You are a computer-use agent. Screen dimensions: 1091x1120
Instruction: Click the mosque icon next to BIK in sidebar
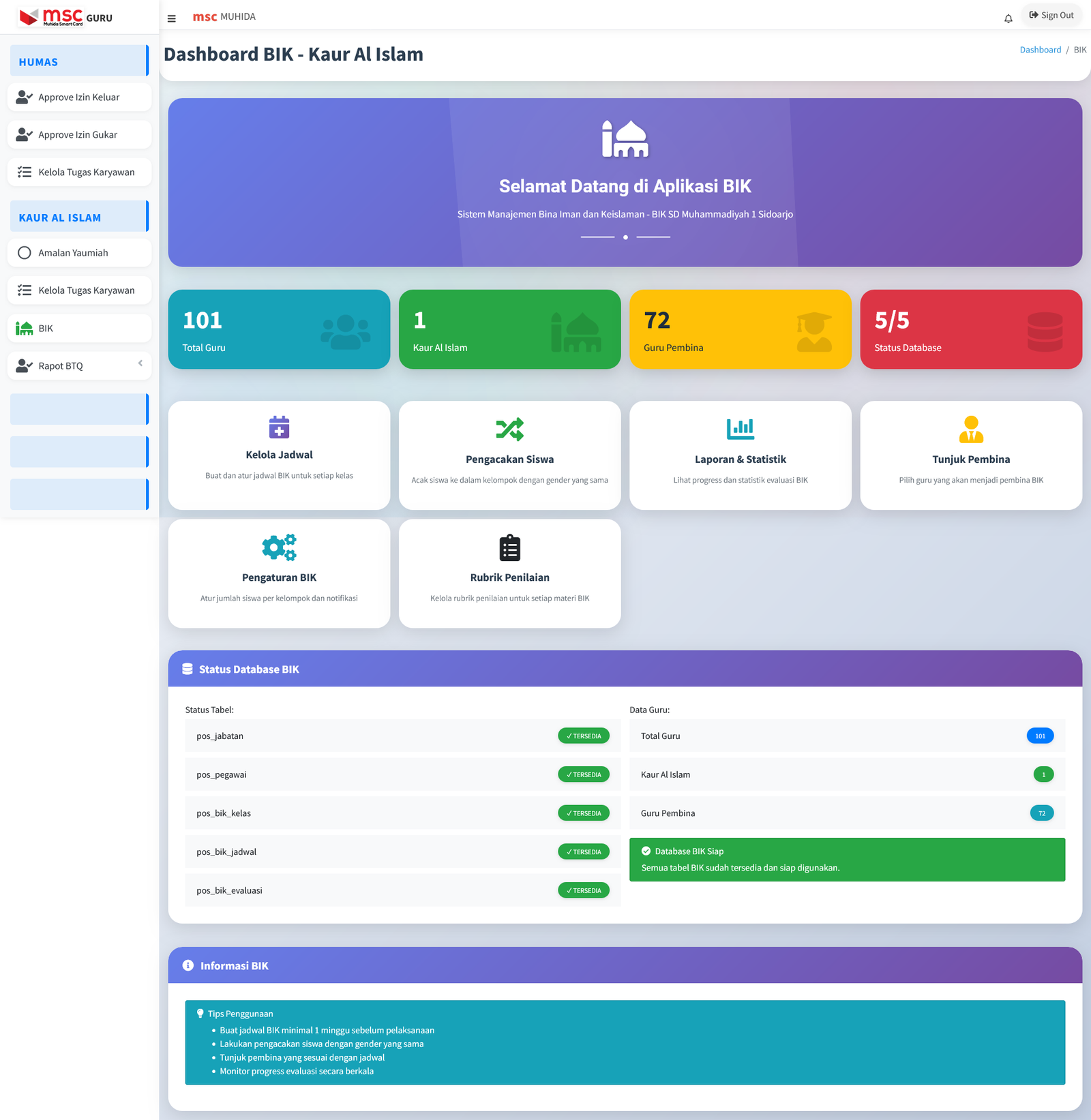click(25, 329)
